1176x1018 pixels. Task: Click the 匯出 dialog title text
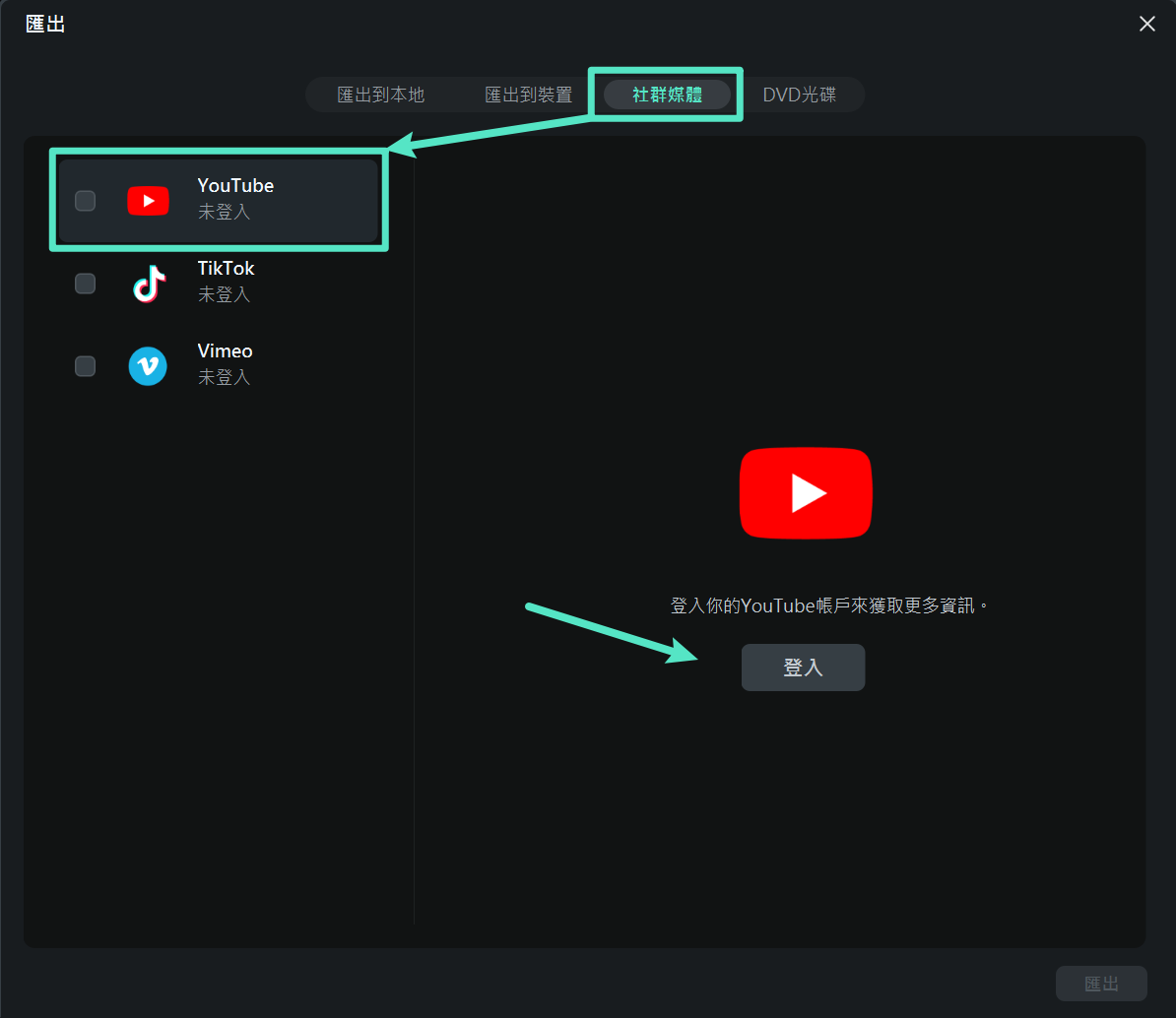pyautogui.click(x=45, y=24)
